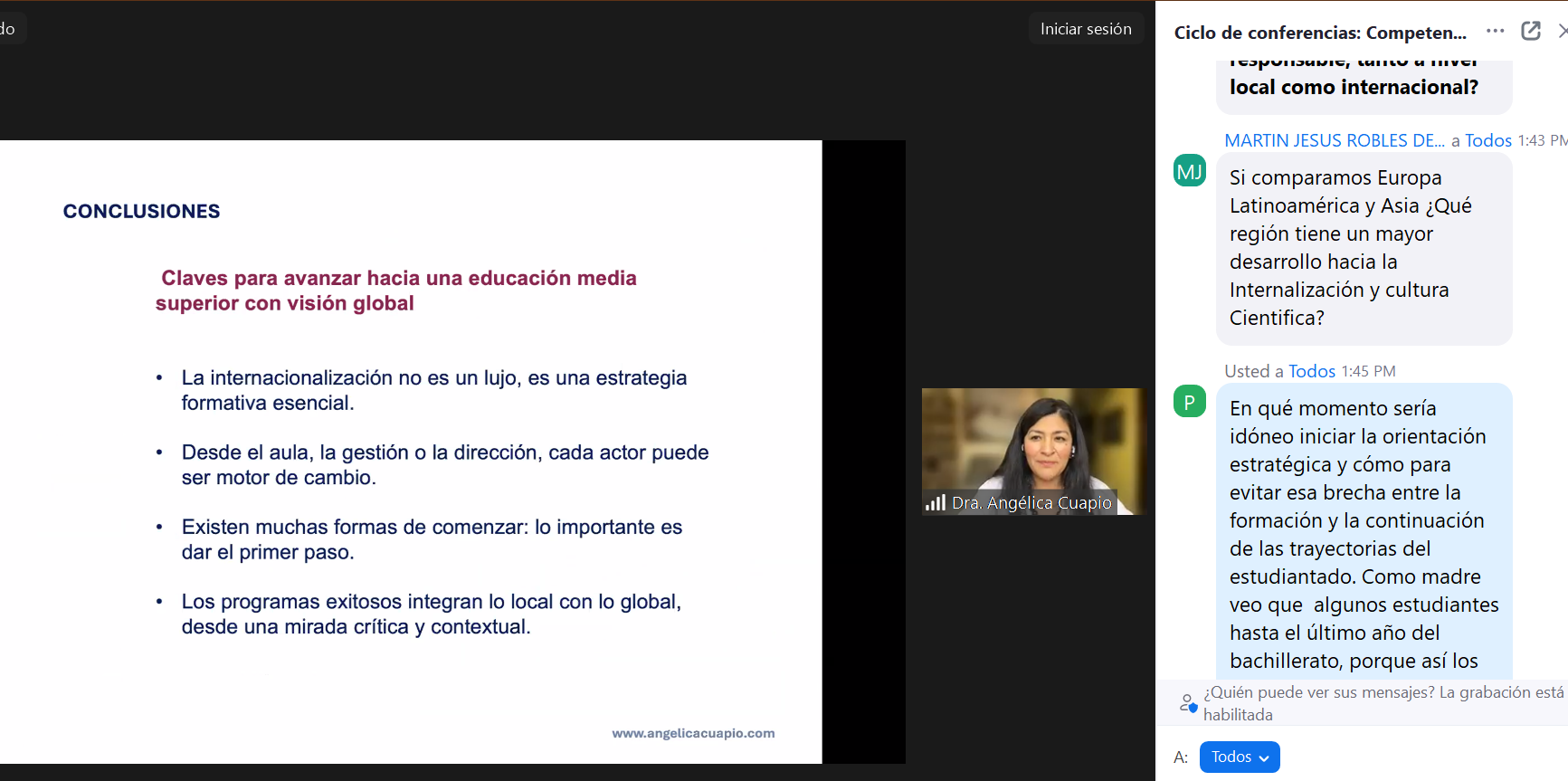Click the signal strength bars on video
This screenshot has width=1568, height=781.
point(935,502)
